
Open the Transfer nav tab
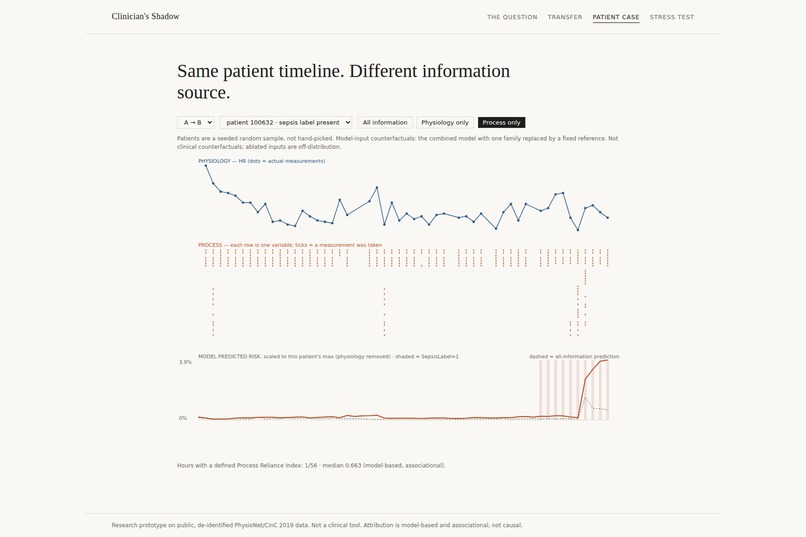click(565, 17)
